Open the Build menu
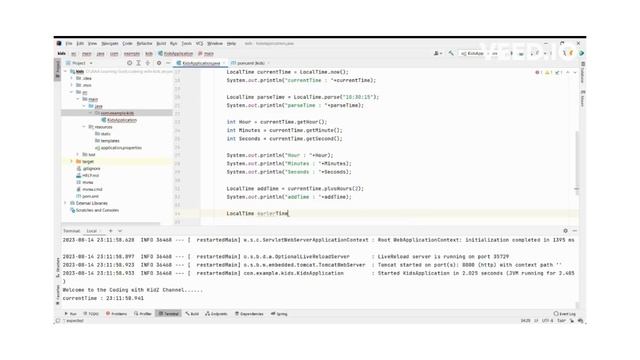 pos(161,43)
